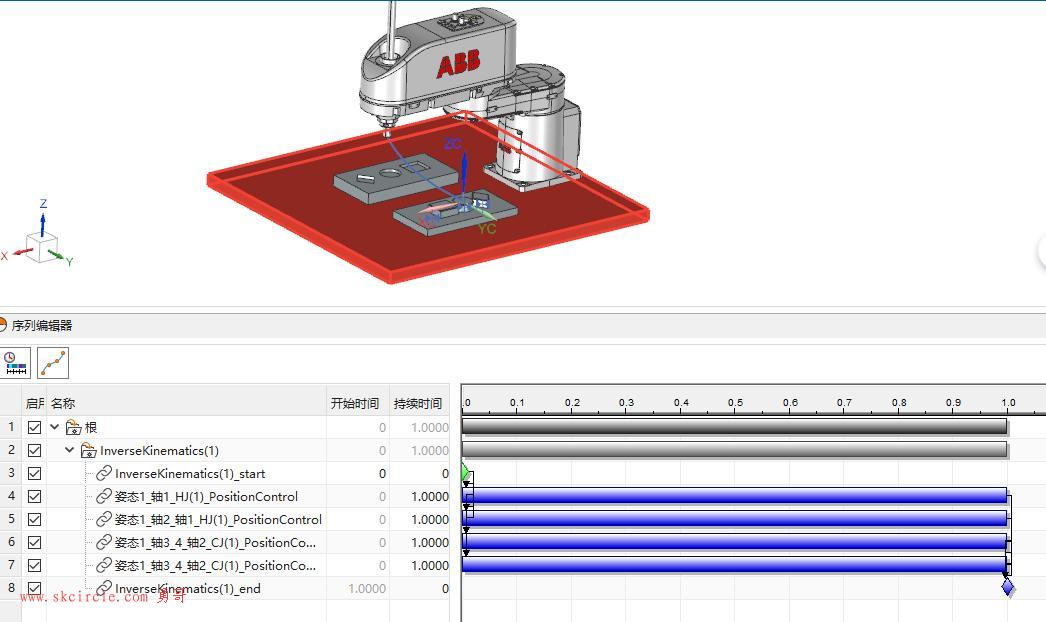
Task: Click the folder icon beside 根
Action: coord(73,428)
